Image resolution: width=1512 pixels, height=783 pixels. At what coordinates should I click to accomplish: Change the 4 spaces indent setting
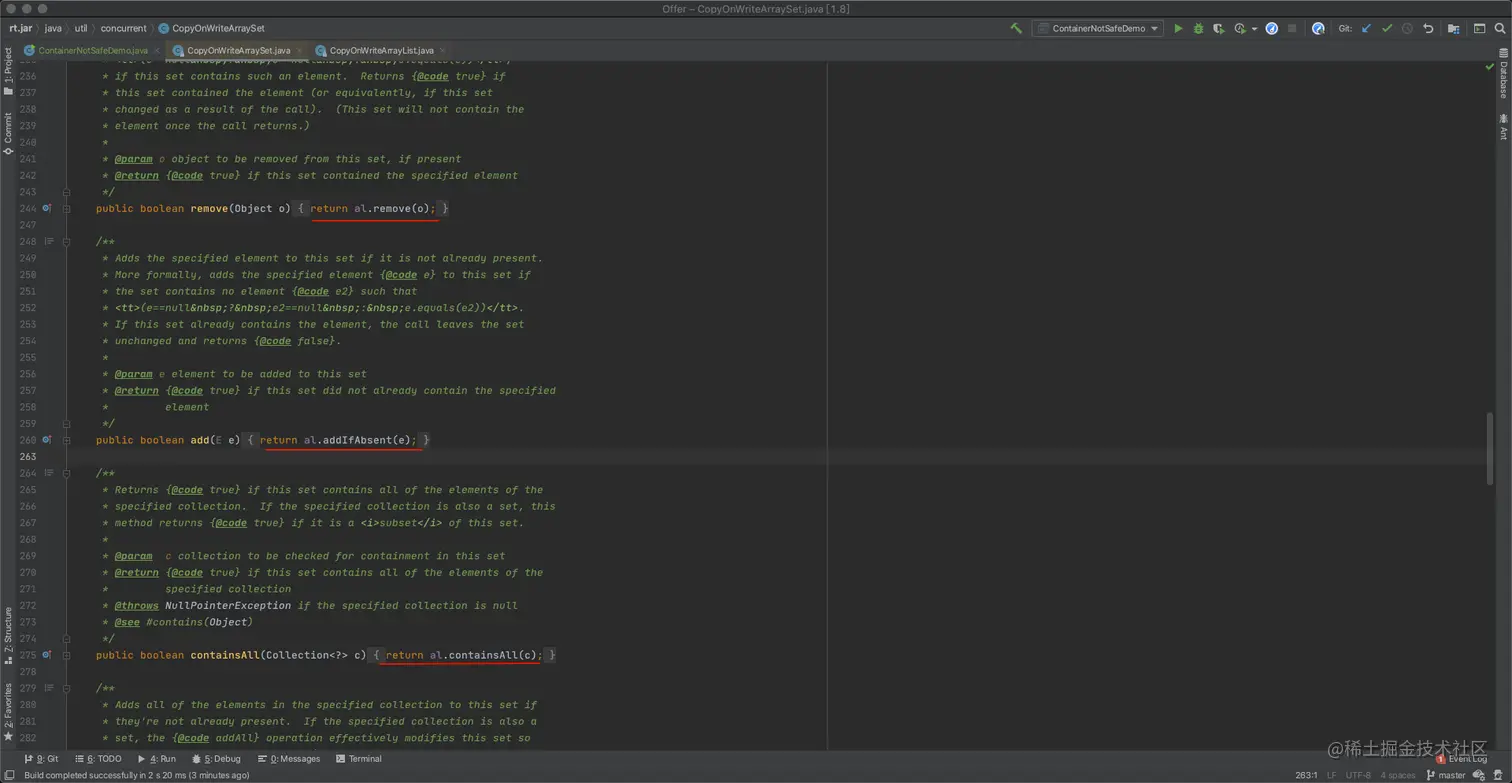[x=1398, y=775]
